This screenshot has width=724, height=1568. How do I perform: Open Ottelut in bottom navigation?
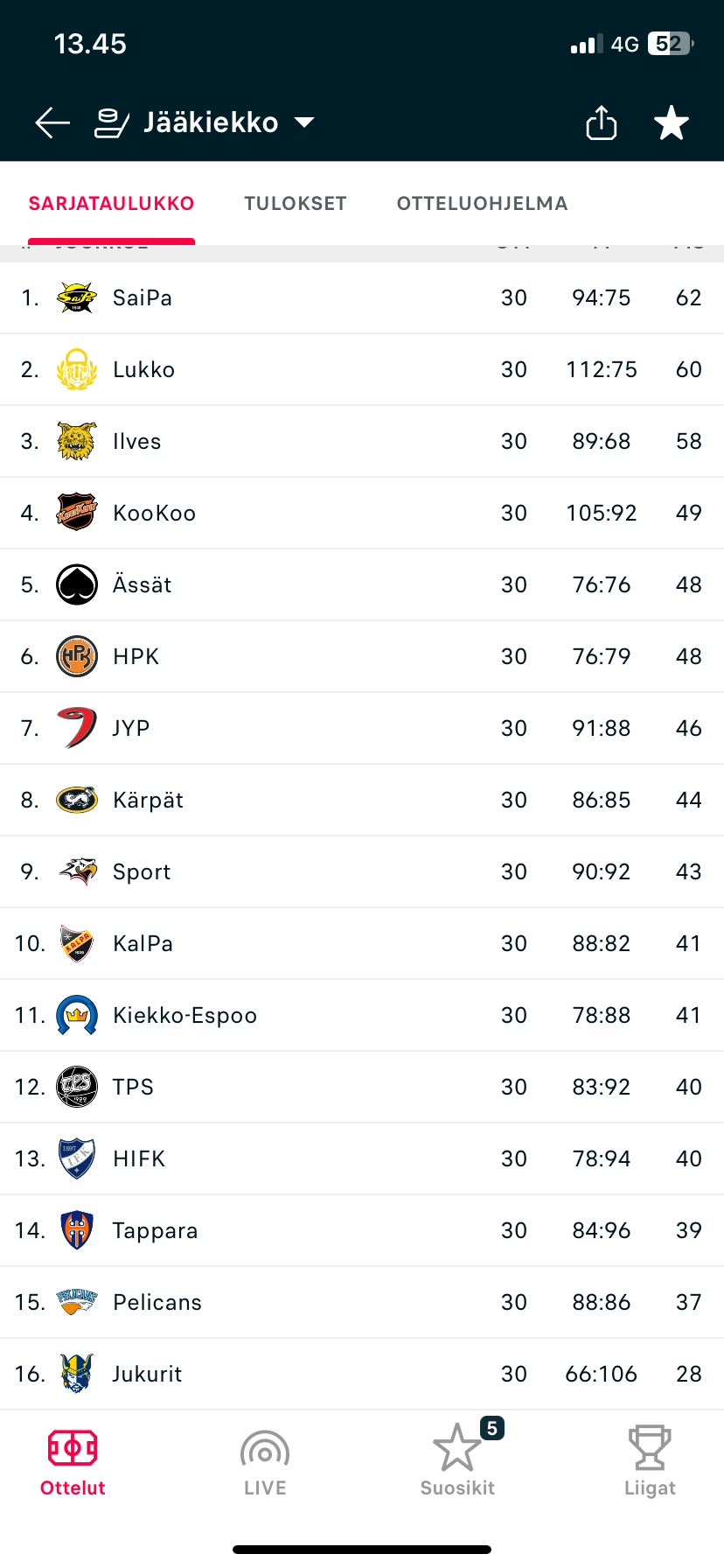(x=73, y=1462)
